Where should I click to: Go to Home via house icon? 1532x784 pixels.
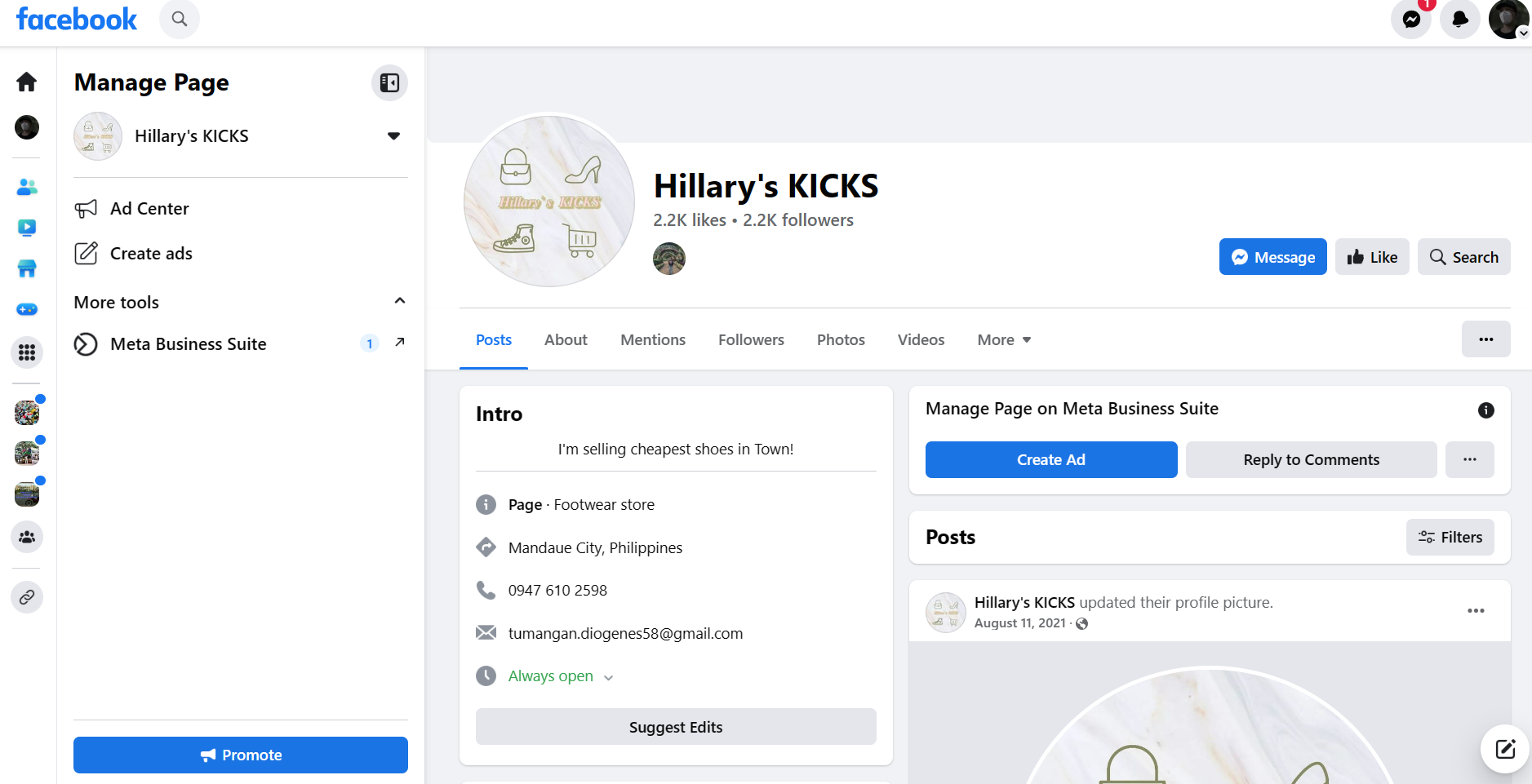[27, 82]
